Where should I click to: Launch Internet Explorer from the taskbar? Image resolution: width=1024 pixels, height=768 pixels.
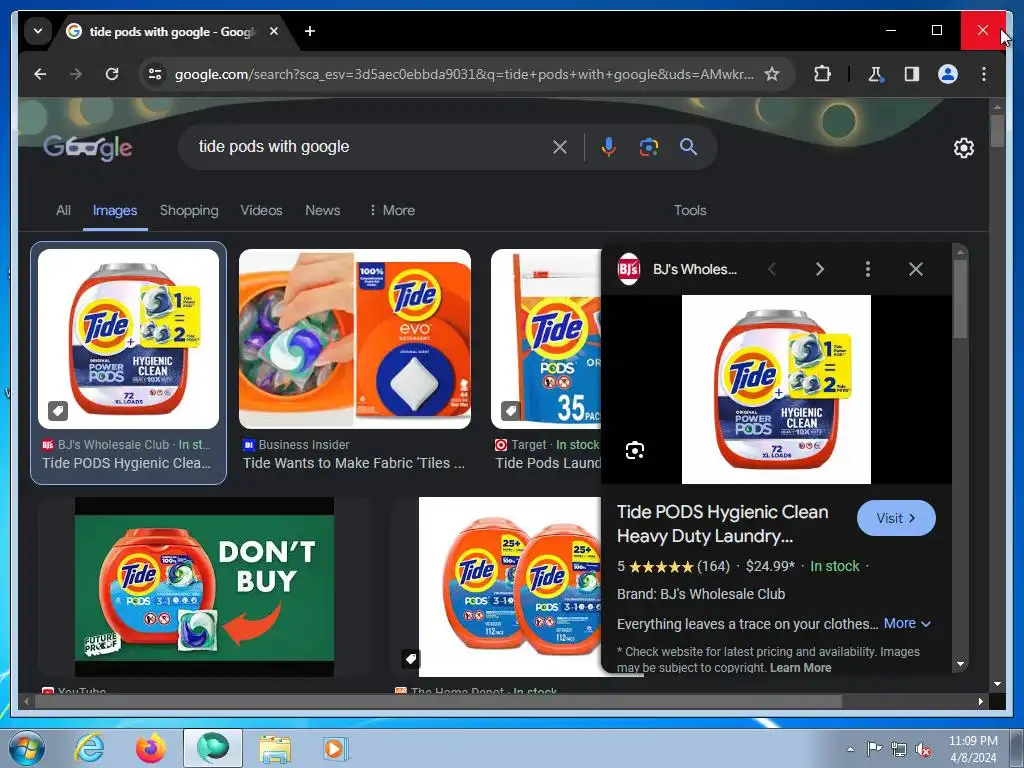88,748
